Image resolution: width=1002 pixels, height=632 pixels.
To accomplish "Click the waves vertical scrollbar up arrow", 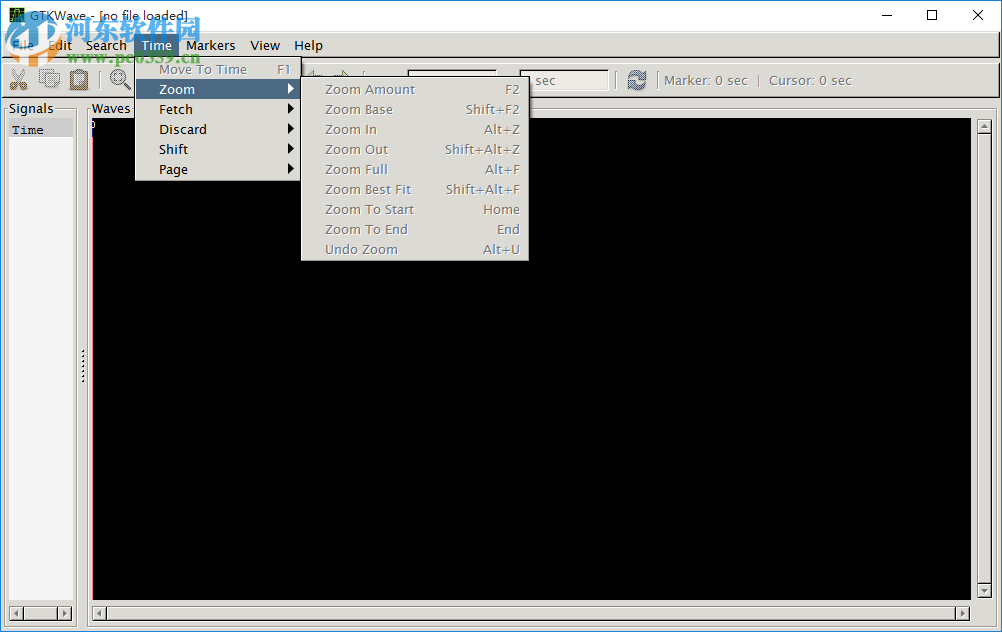I will click(x=984, y=126).
